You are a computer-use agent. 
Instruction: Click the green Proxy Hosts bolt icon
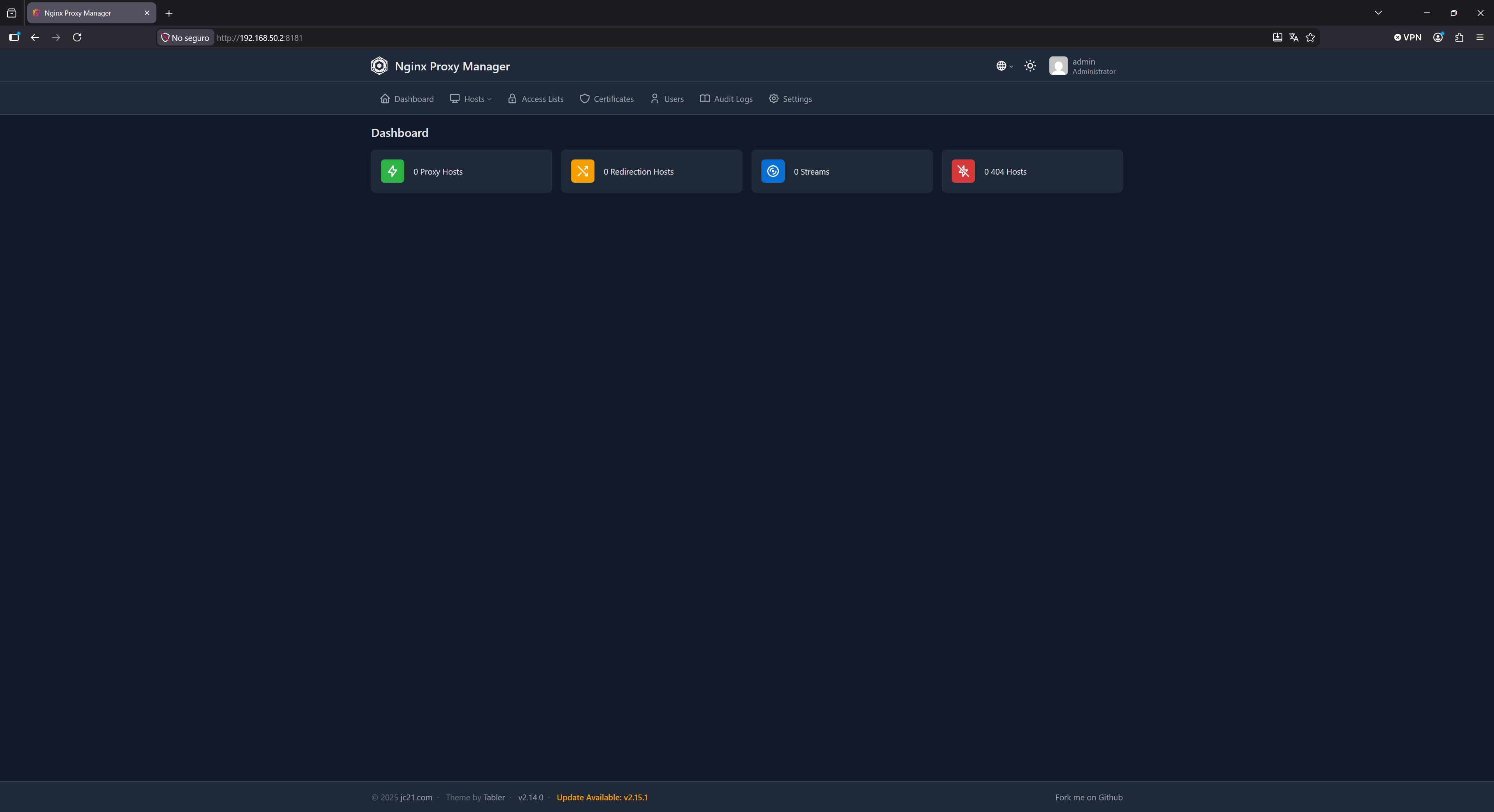click(393, 171)
